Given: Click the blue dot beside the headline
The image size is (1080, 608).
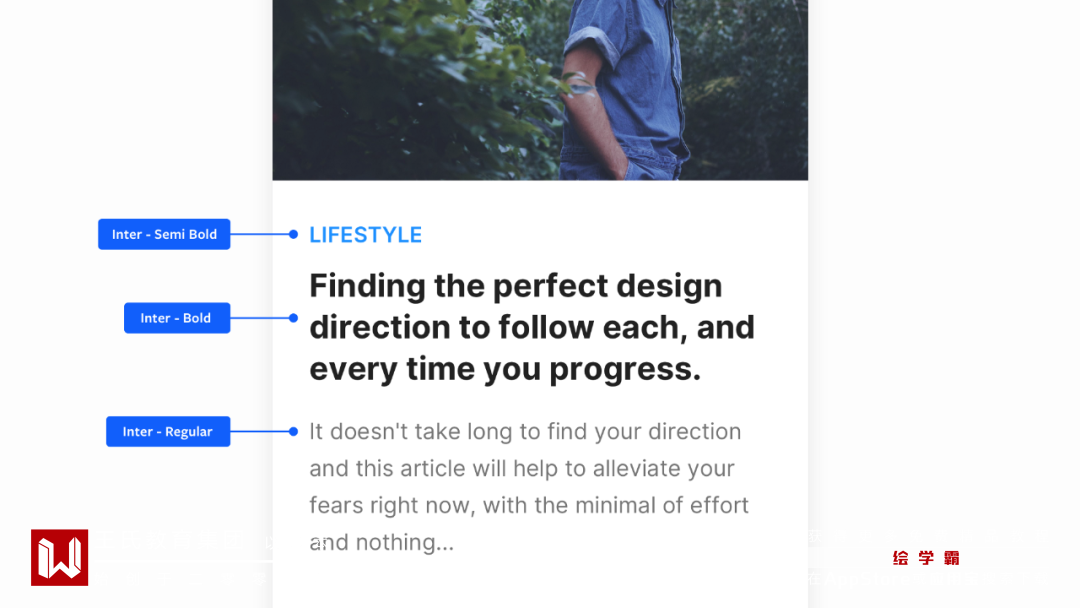Looking at the screenshot, I should [x=293, y=318].
